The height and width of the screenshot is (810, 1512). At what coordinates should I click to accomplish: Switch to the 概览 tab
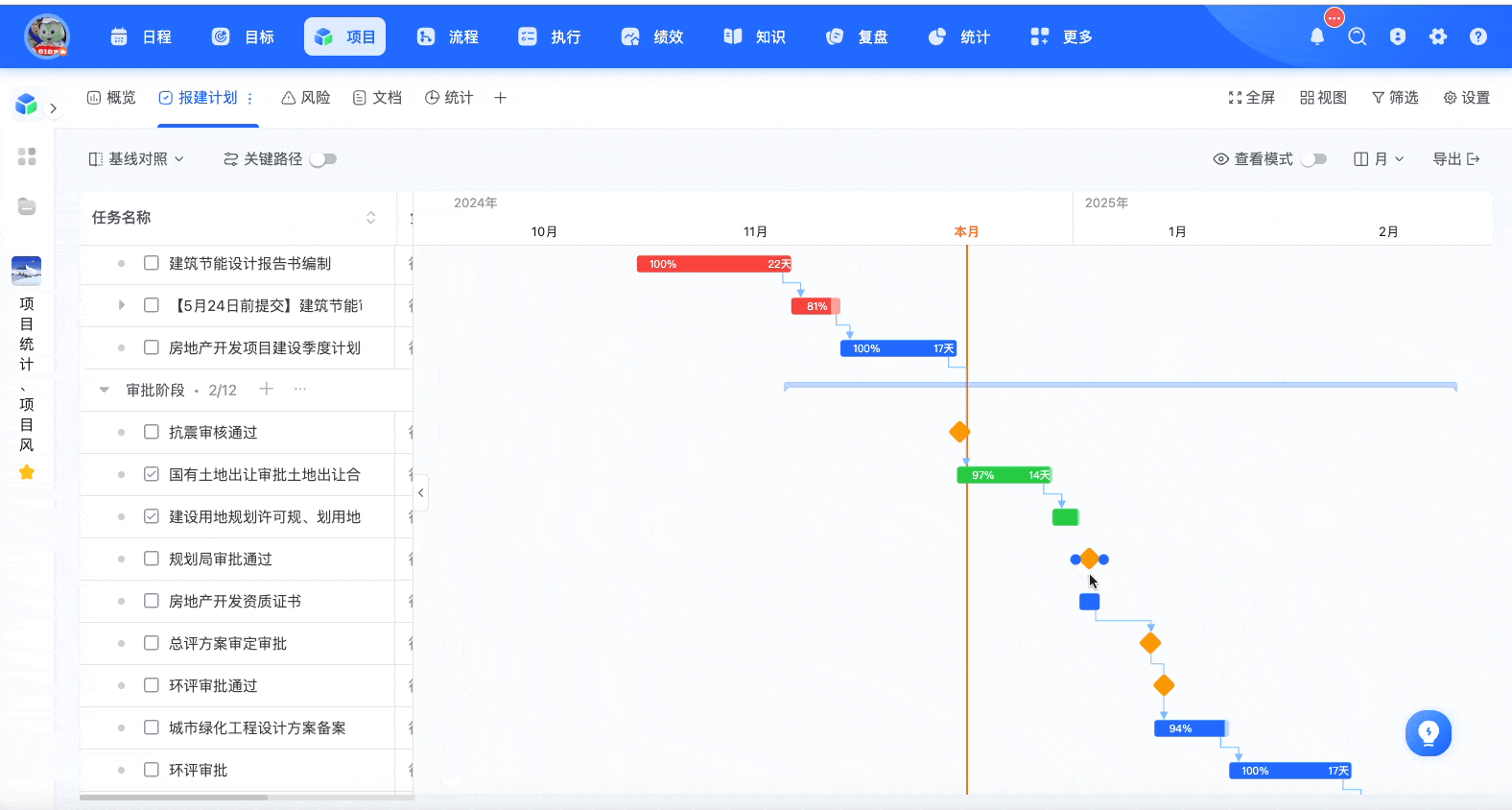(111, 98)
